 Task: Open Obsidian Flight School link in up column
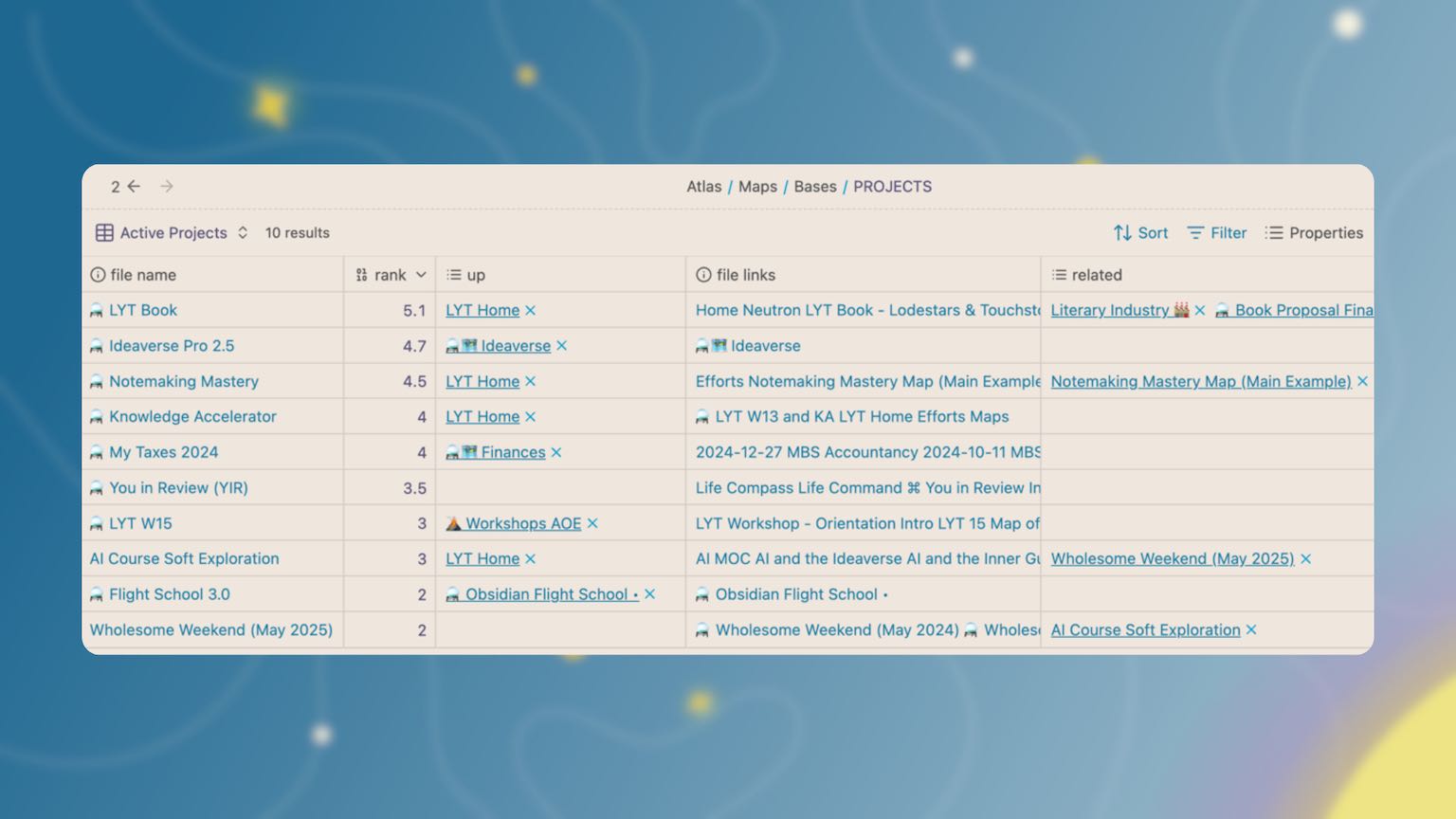(542, 594)
